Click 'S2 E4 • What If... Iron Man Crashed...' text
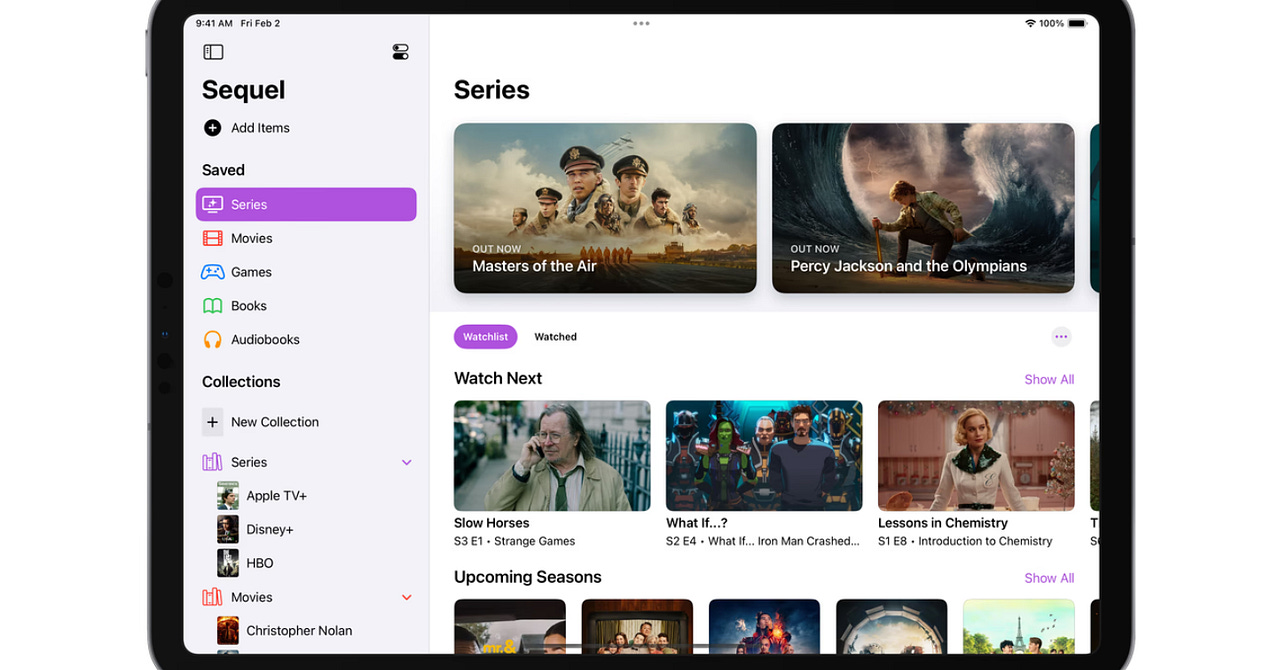Viewport: 1280px width, 670px height. [x=763, y=541]
